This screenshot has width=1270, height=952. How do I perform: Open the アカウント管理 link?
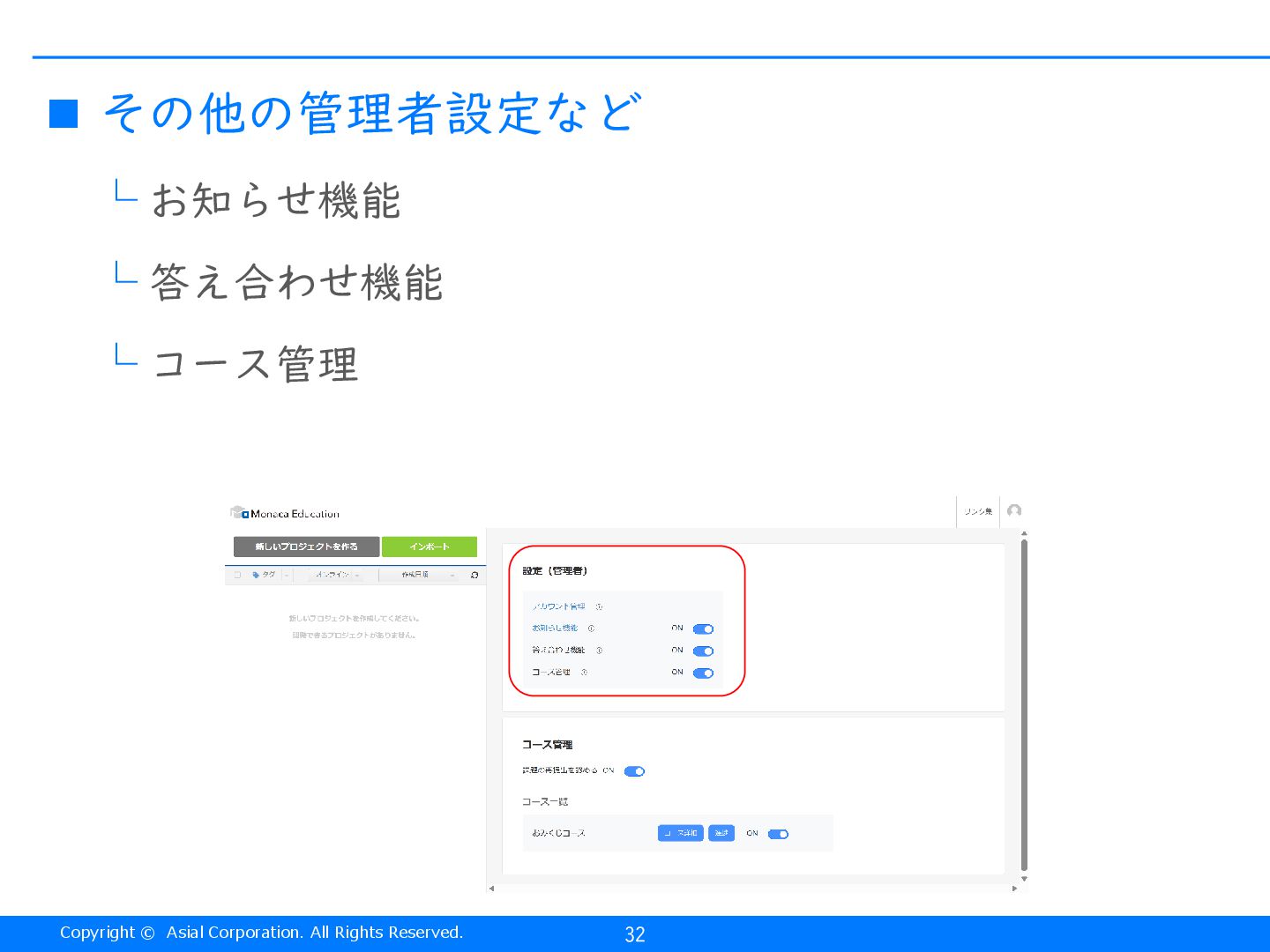point(558,606)
